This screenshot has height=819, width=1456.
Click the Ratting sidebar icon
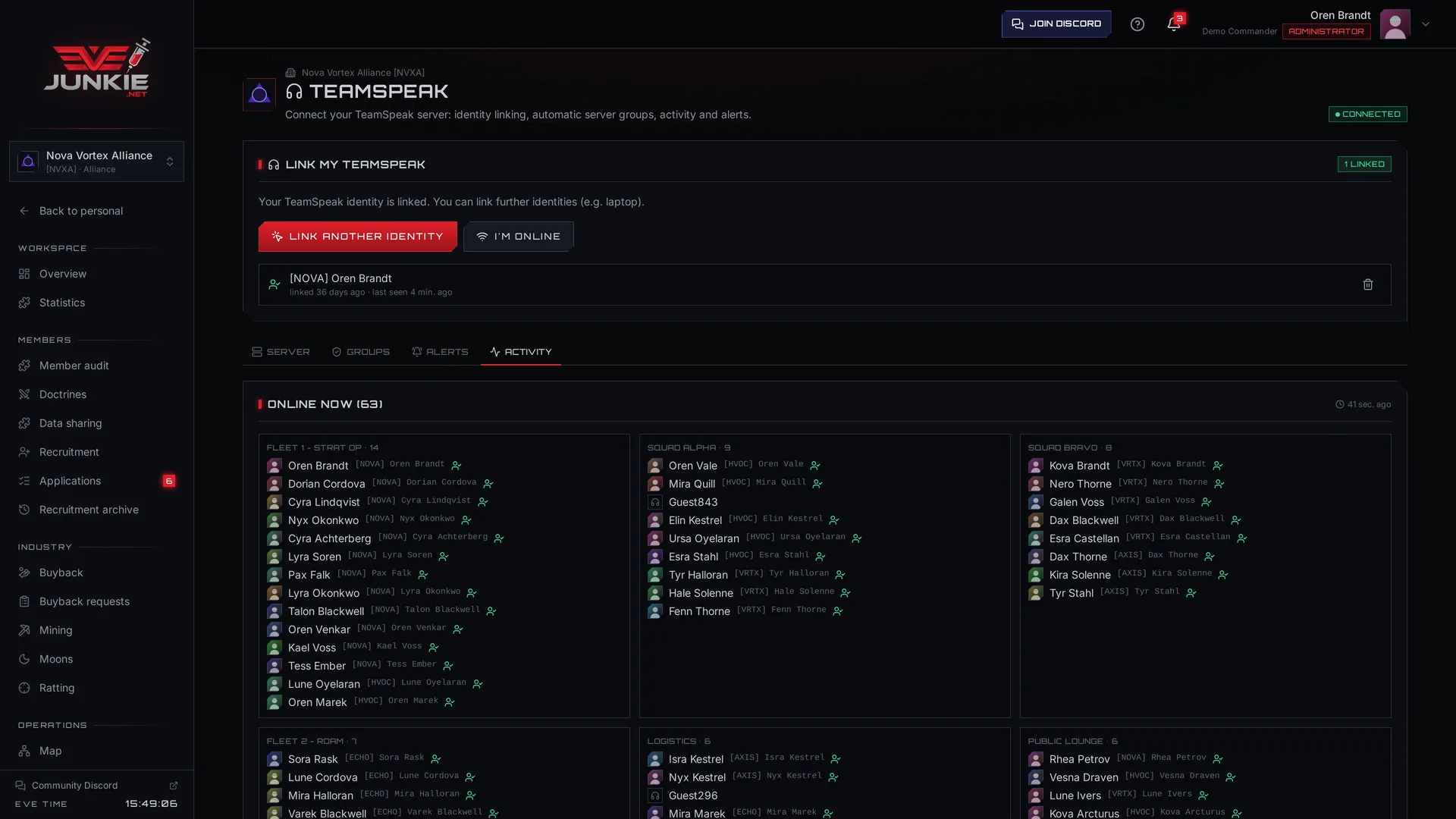pyautogui.click(x=24, y=688)
